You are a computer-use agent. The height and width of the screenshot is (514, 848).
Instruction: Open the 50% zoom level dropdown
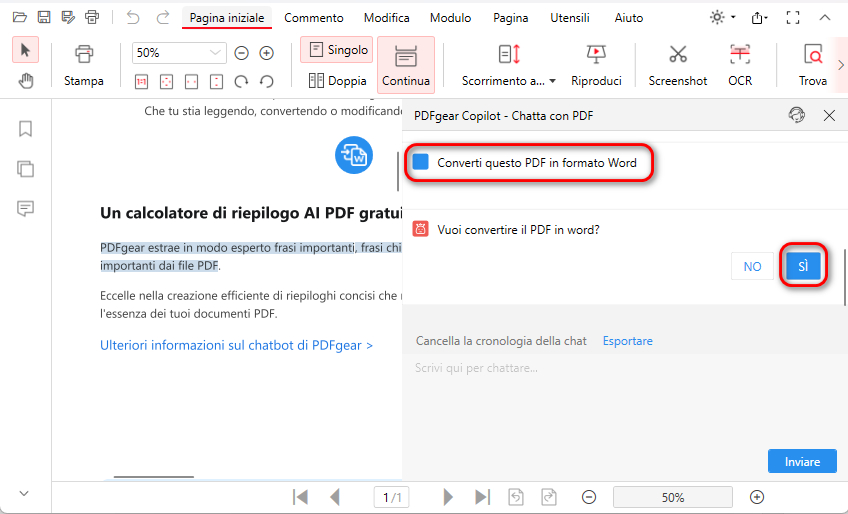pos(215,52)
